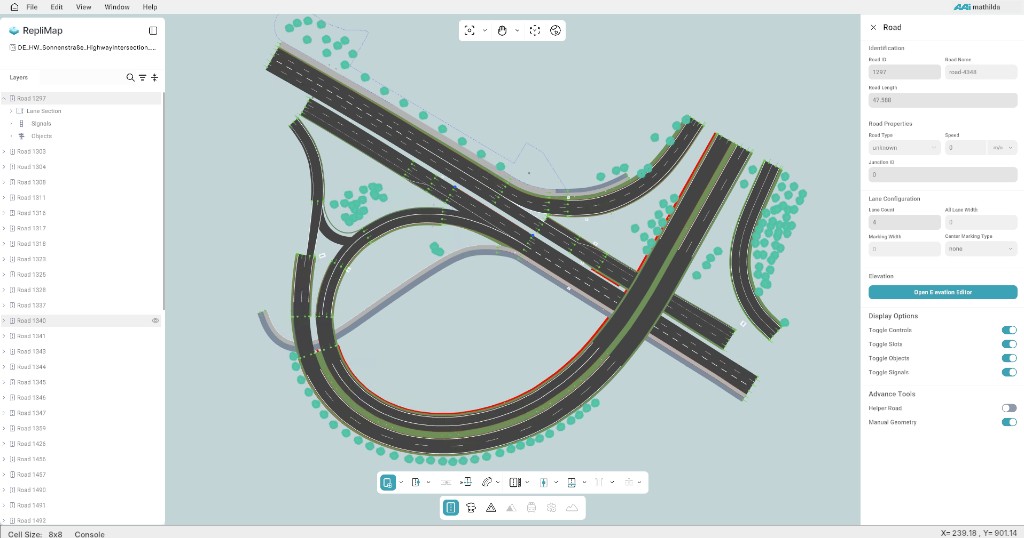Click the Marking Width field
The image size is (1024, 538).
point(904,249)
